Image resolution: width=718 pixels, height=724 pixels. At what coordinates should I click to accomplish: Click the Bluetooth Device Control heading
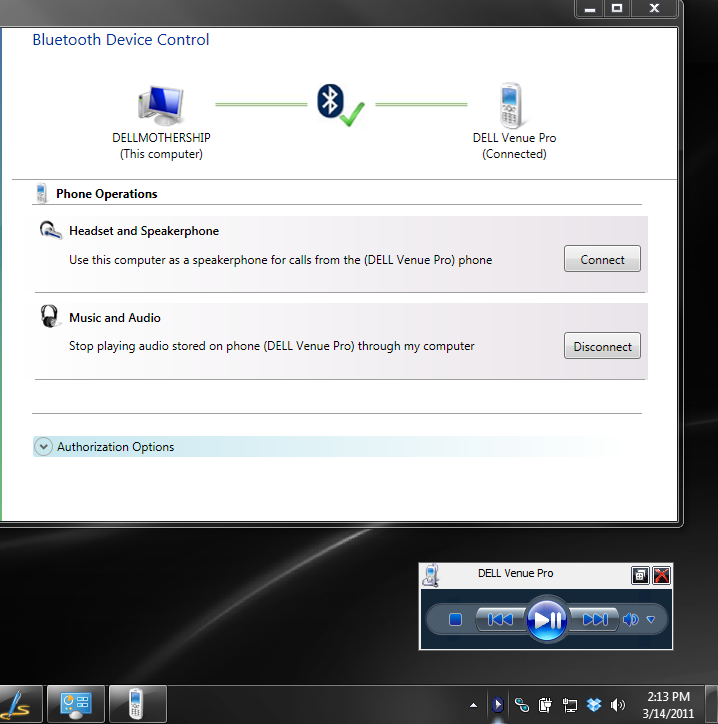tap(121, 40)
